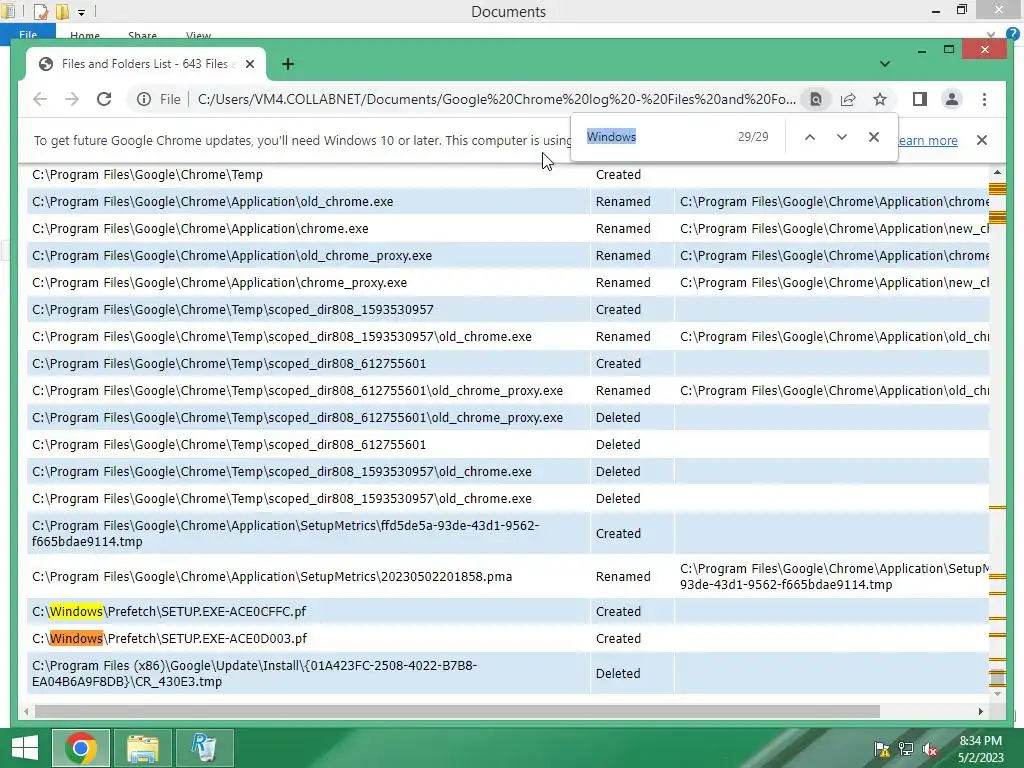The height and width of the screenshot is (768, 1024).
Task: Open the find-in-page search icon in address bar
Action: coord(816,99)
